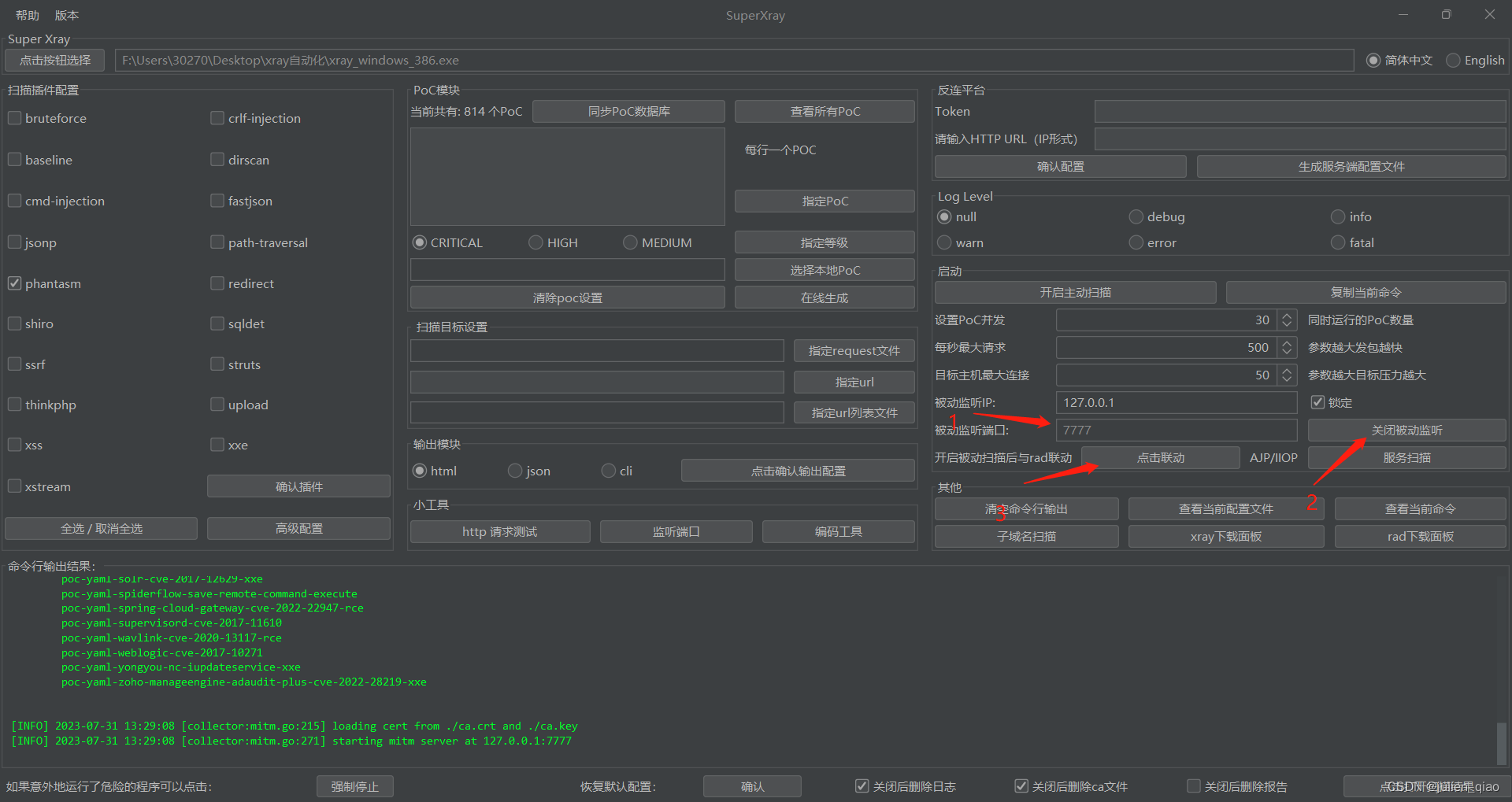Click 指定request文件 button

[x=854, y=351]
